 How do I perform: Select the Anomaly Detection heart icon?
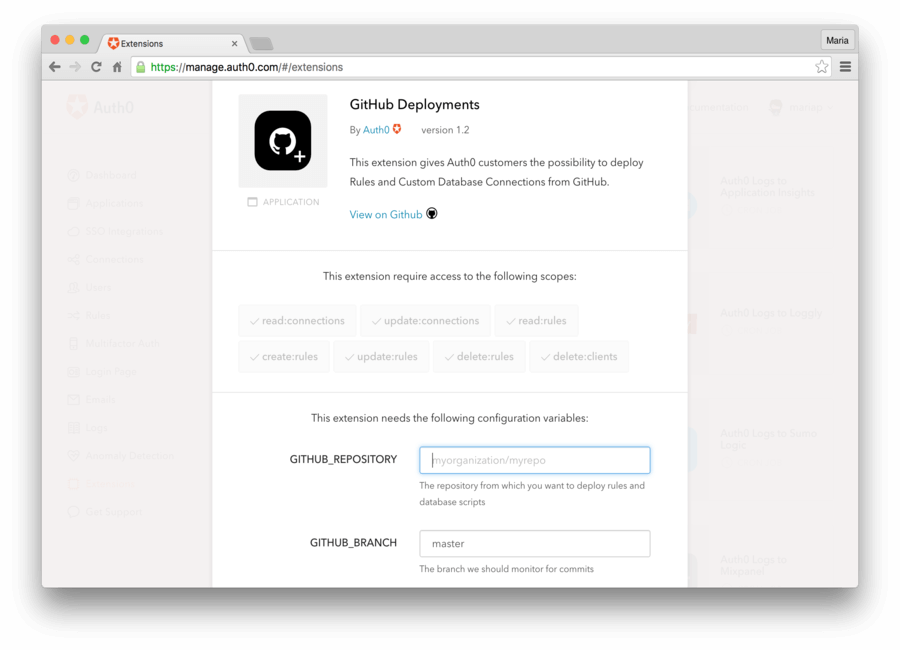click(74, 455)
